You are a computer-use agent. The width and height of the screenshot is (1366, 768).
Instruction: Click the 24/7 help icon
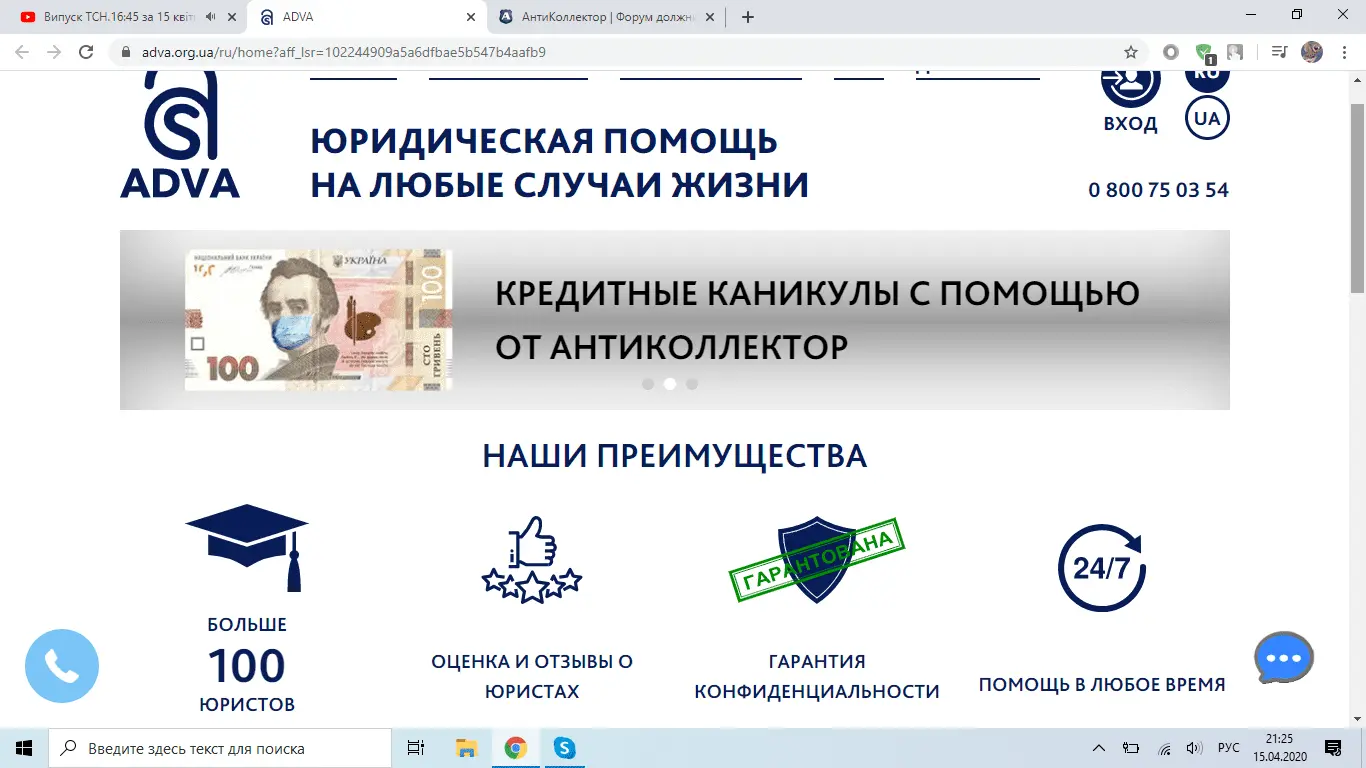tap(1100, 568)
